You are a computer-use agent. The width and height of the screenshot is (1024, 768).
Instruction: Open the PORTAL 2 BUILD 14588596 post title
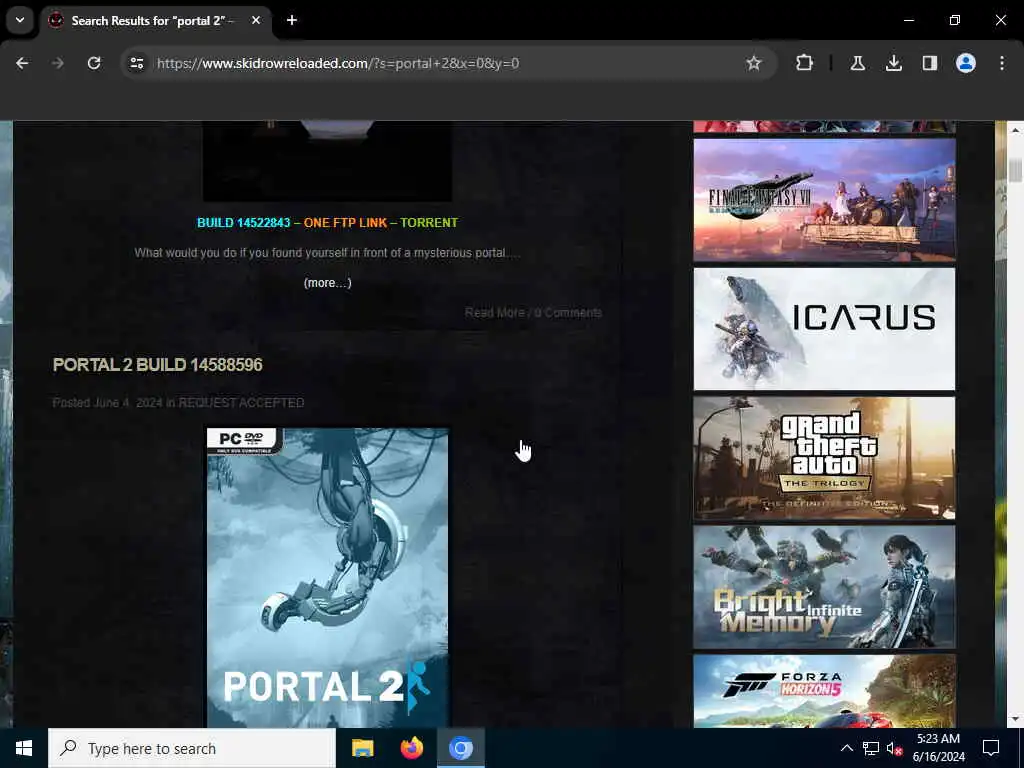(x=157, y=365)
